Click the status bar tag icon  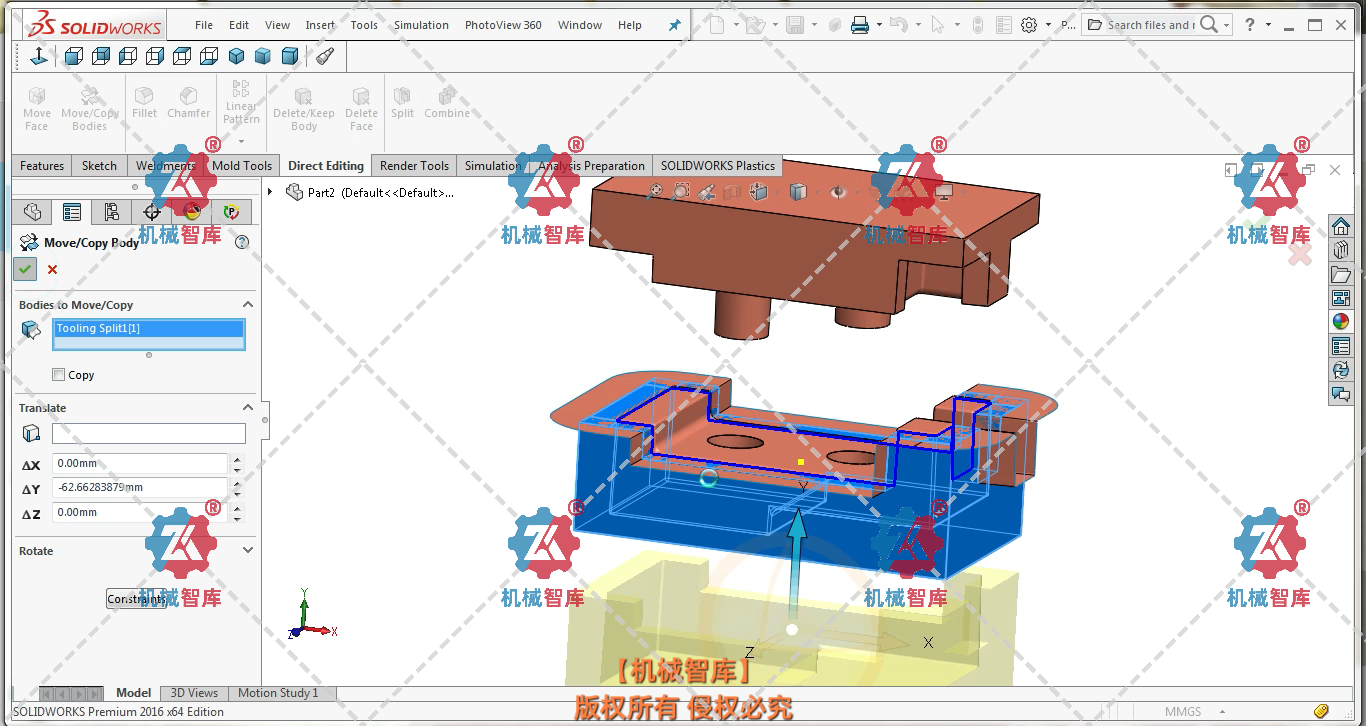(1321, 712)
